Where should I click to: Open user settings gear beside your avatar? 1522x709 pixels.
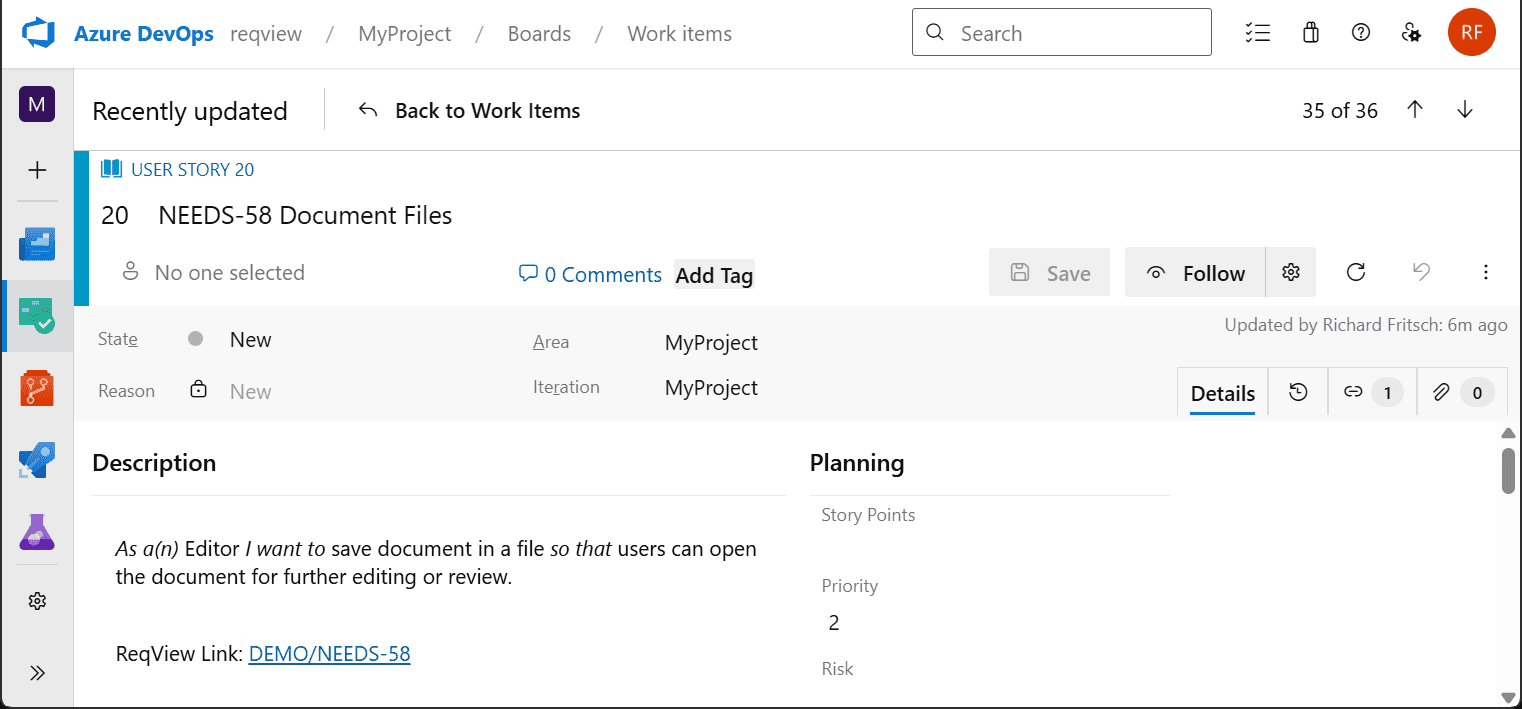1411,32
